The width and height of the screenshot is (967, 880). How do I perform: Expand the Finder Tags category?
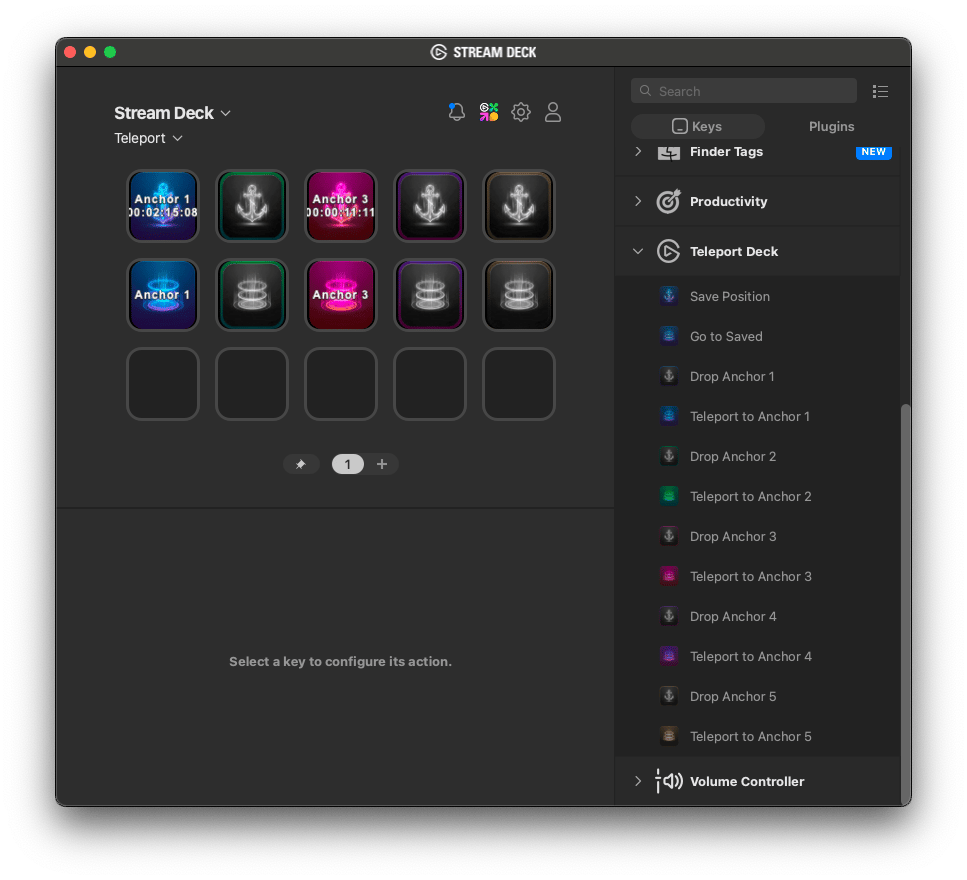[638, 151]
